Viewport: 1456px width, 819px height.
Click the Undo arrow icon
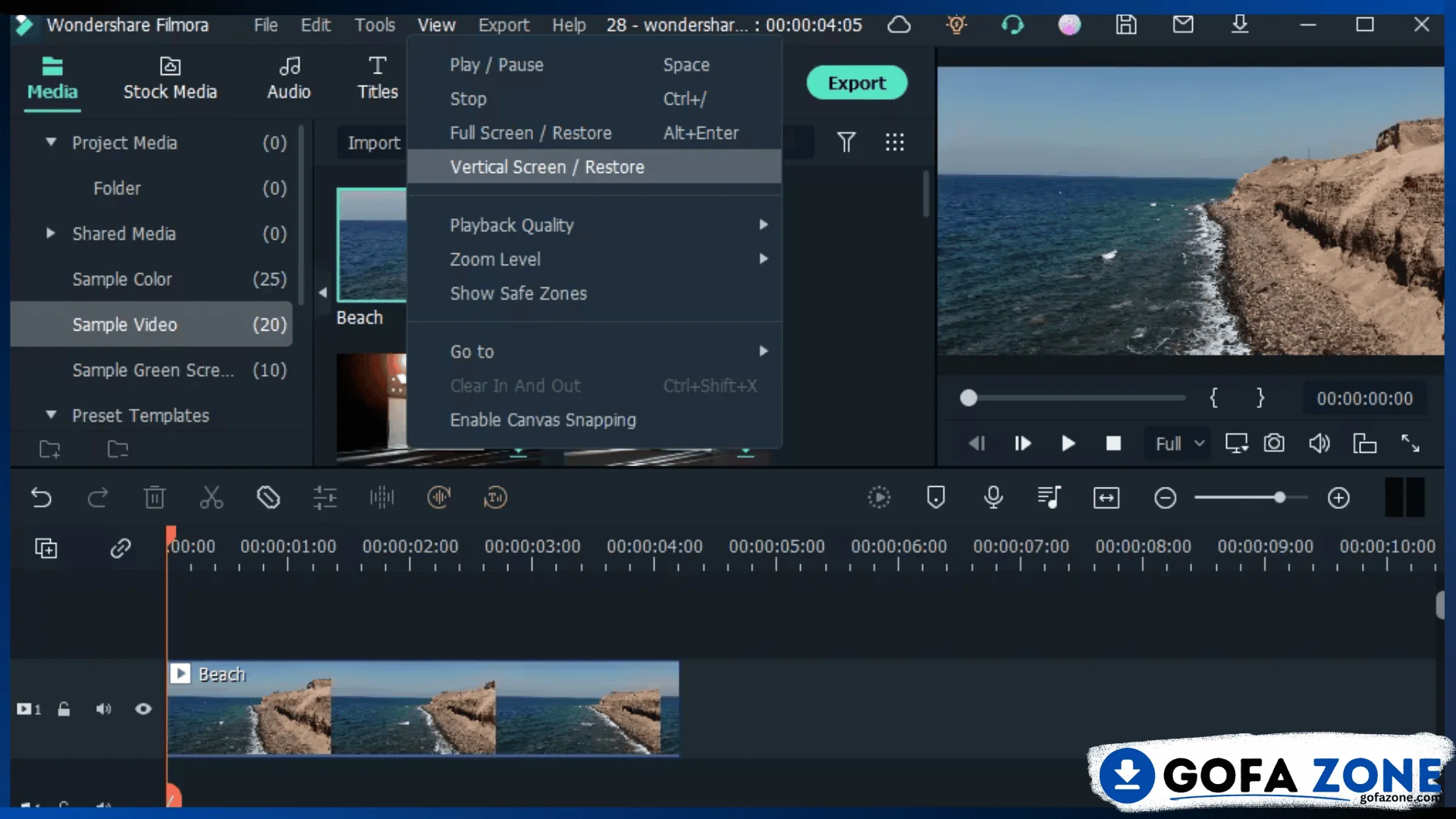click(41, 498)
